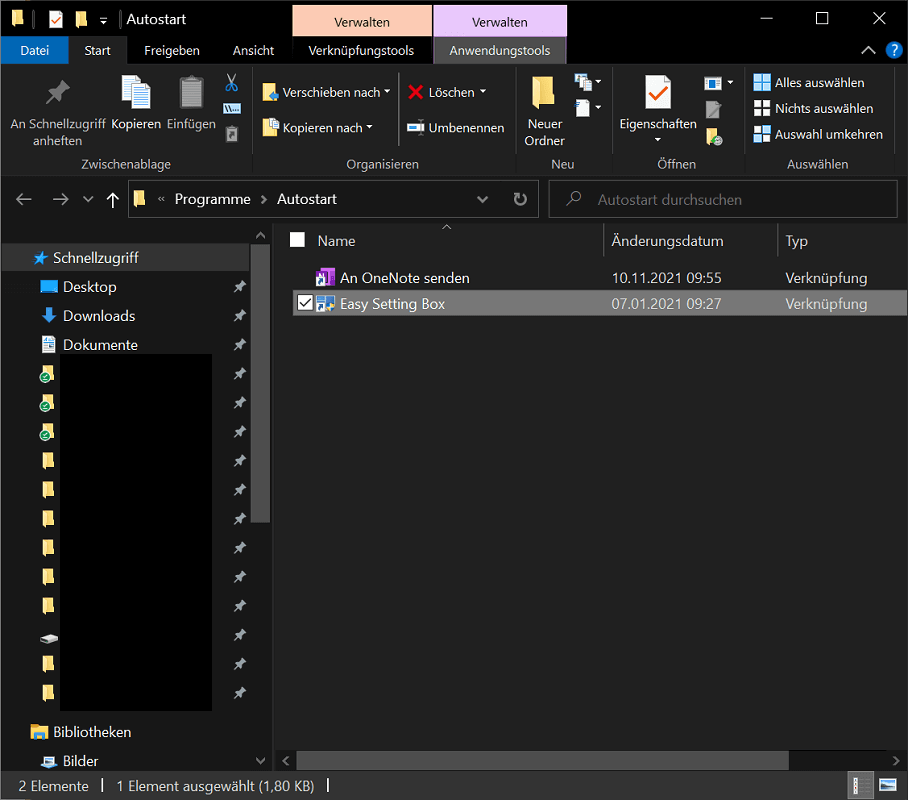The width and height of the screenshot is (908, 800).
Task: Open the Einfacher Zugriff dropdown
Action: [x=588, y=108]
